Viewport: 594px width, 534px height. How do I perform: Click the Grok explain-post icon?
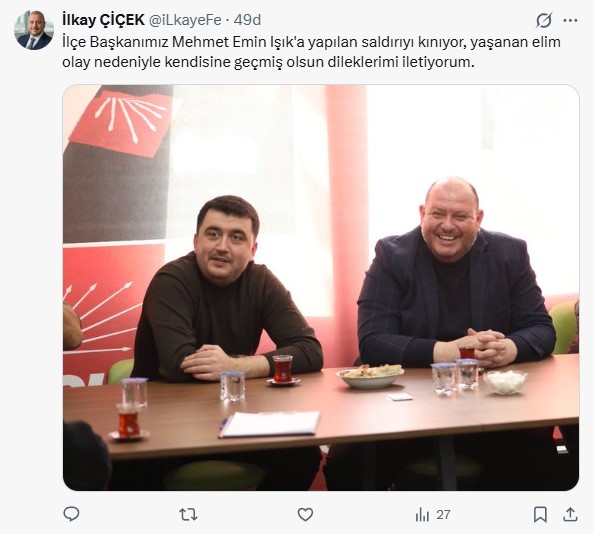(544, 20)
